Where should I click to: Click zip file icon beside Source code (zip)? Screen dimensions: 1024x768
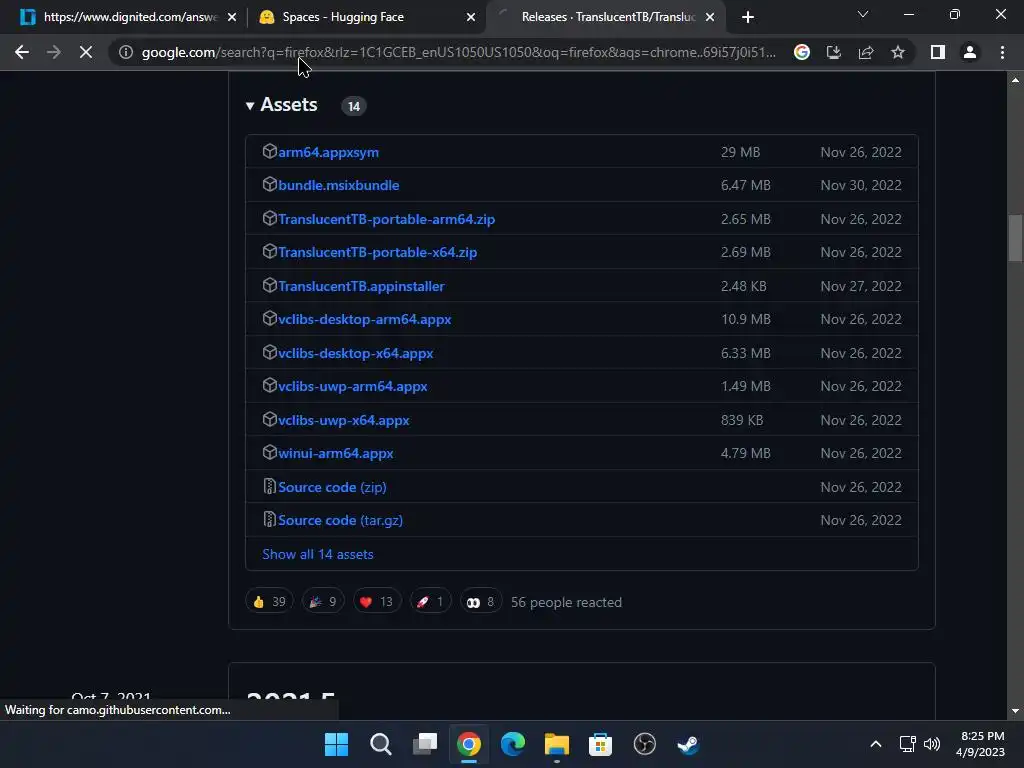tap(269, 487)
